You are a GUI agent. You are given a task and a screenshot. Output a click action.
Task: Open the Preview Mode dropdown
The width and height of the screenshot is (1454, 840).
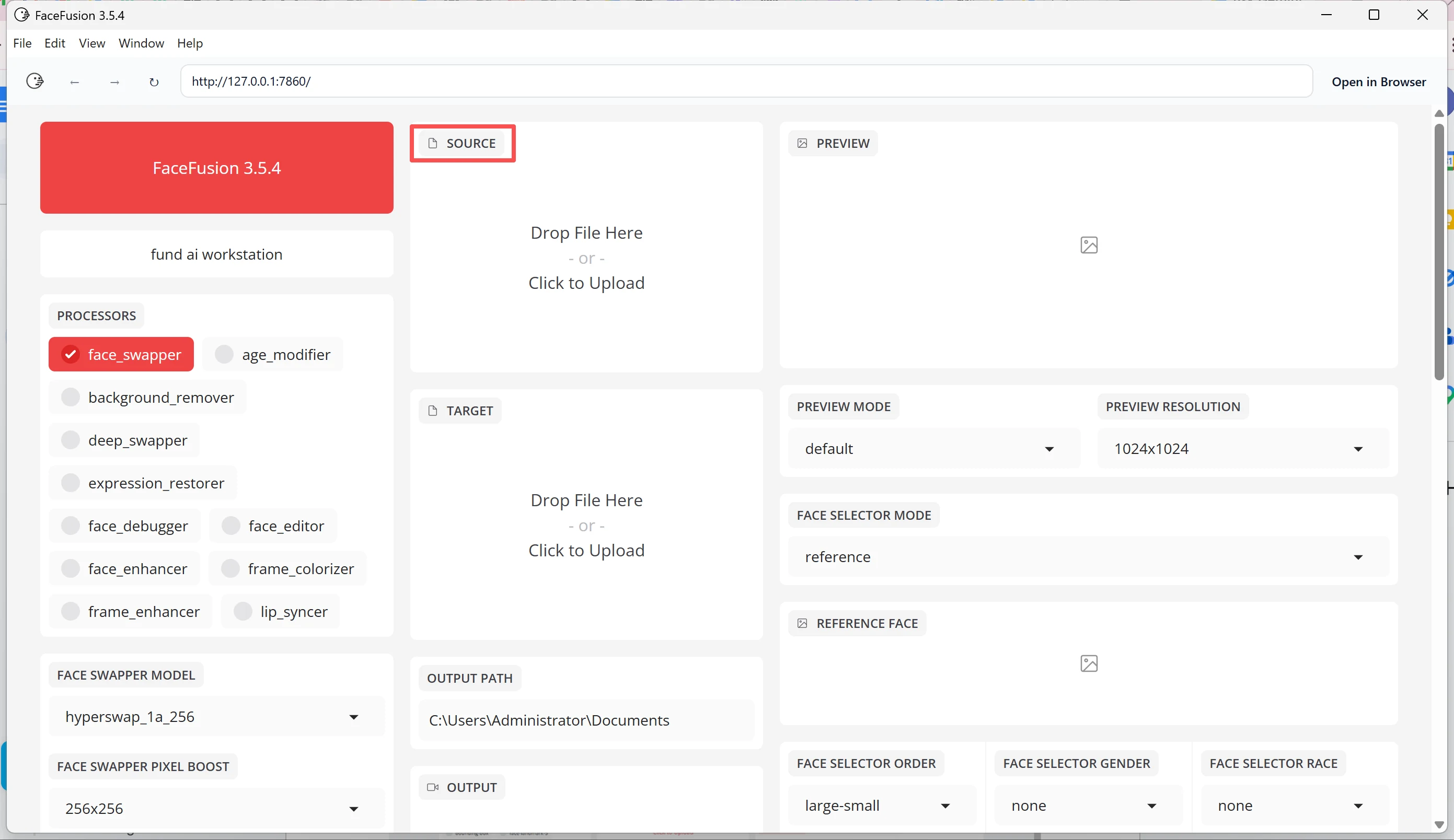coord(934,449)
